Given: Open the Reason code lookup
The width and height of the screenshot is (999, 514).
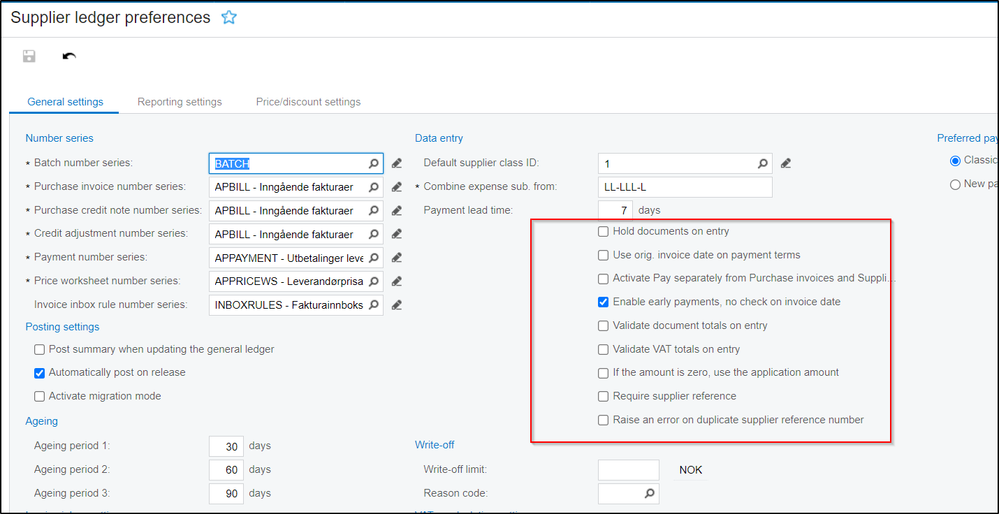Looking at the screenshot, I should pyautogui.click(x=650, y=493).
